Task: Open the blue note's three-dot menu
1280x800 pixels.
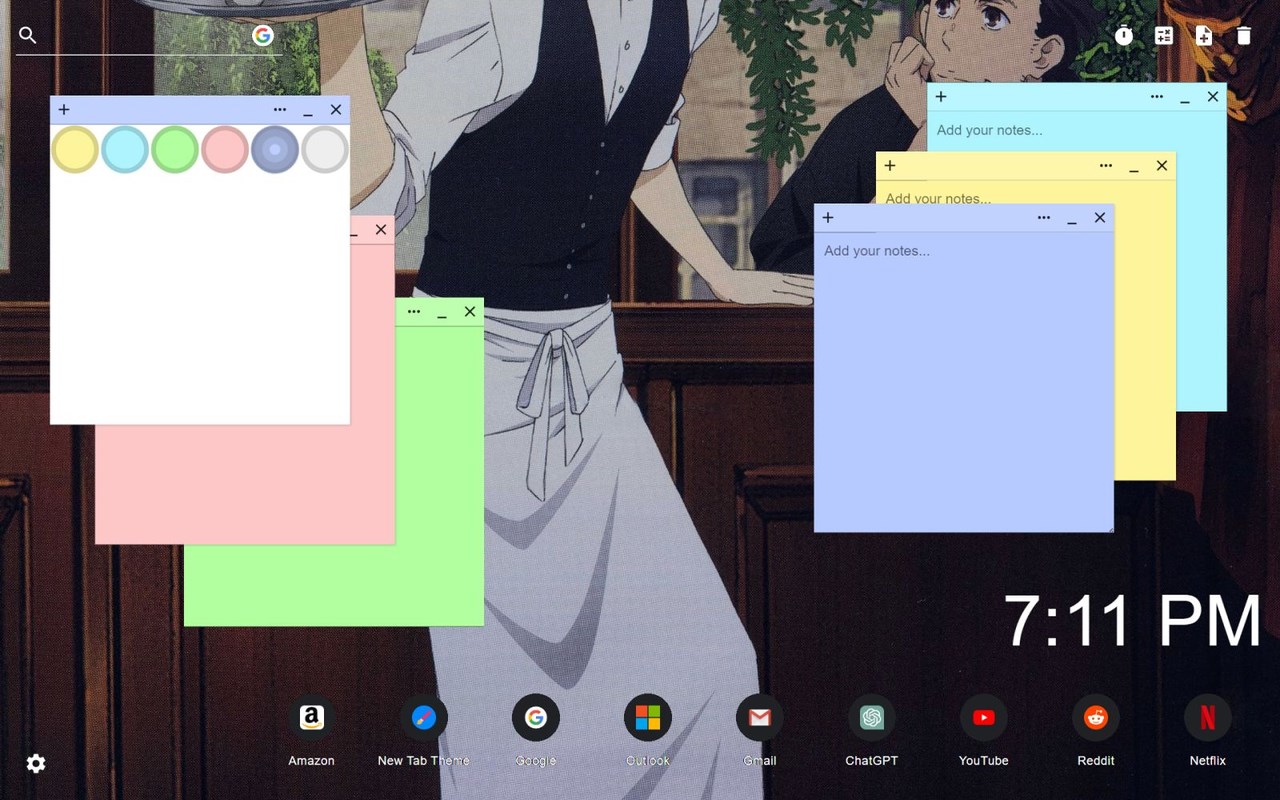Action: (1044, 218)
